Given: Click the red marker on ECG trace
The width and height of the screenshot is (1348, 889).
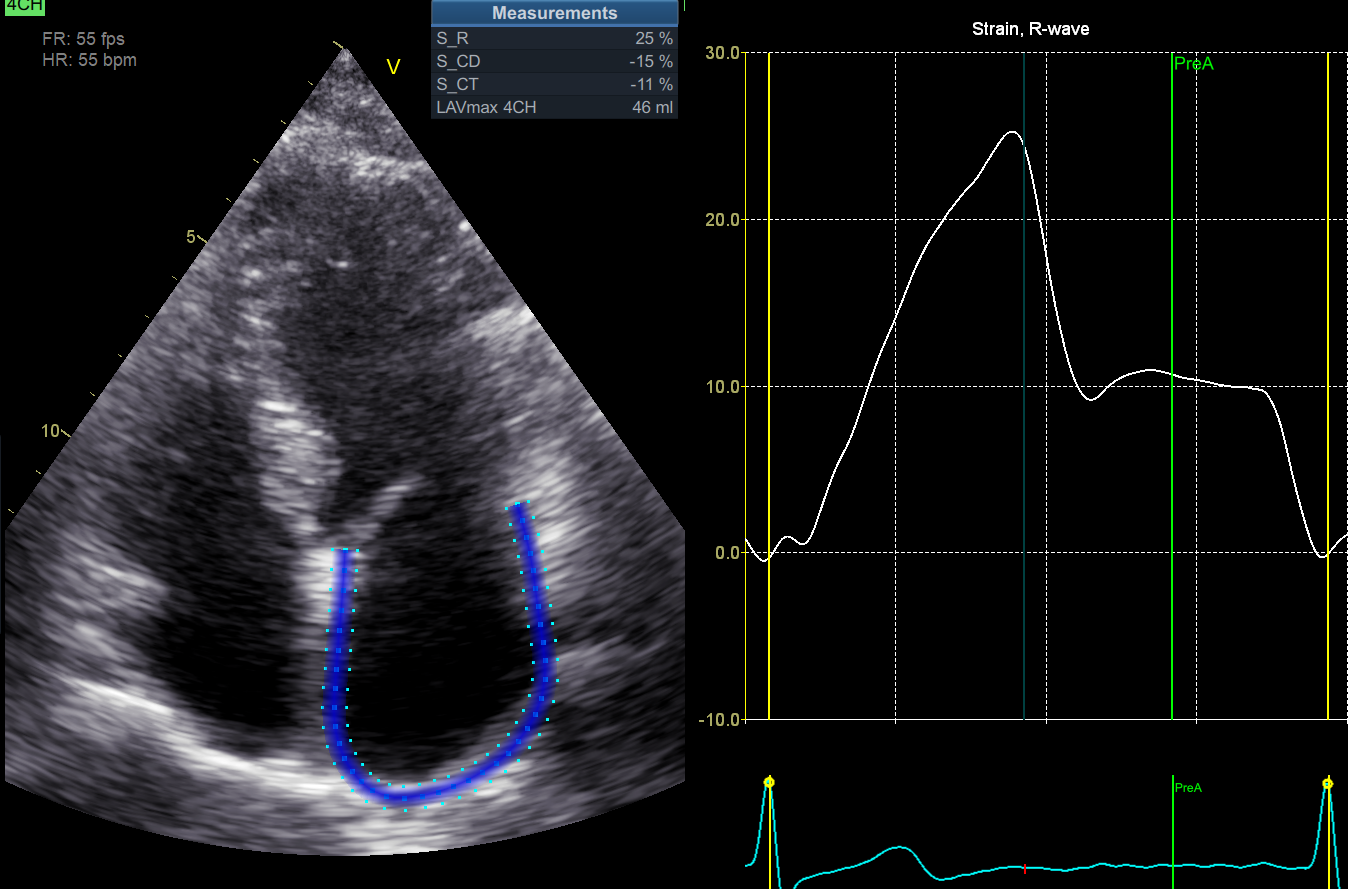Looking at the screenshot, I should pos(1024,869).
